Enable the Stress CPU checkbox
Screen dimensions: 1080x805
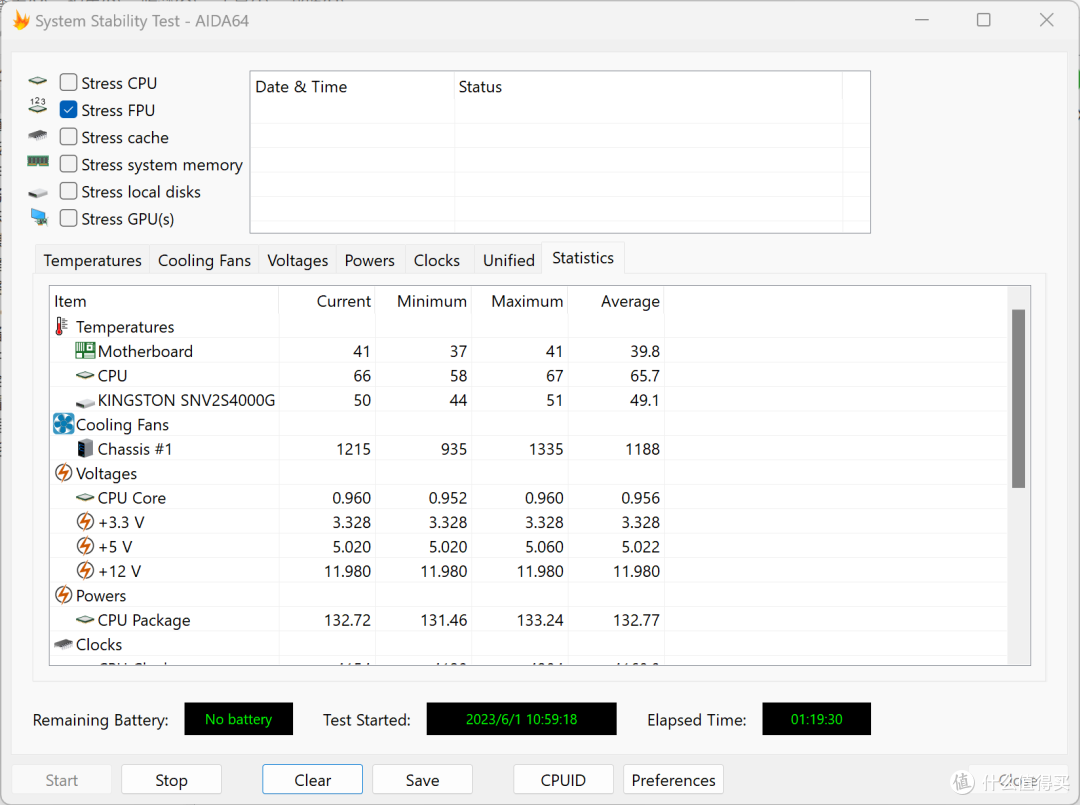(x=68, y=83)
